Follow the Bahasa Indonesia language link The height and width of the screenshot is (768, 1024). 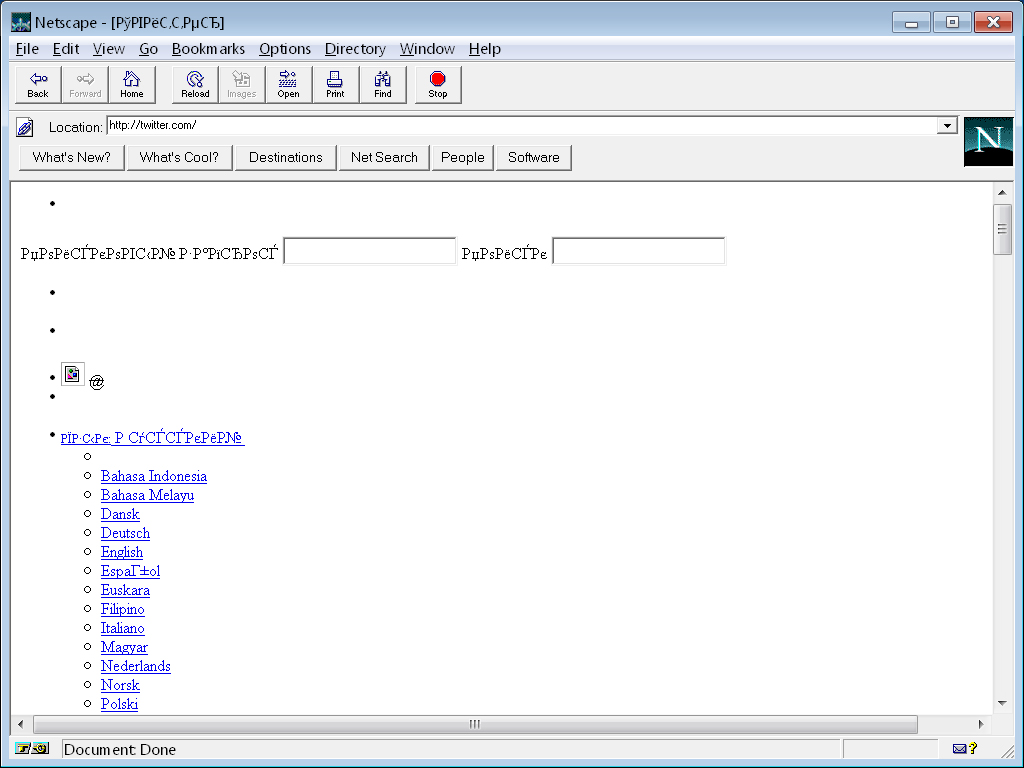coord(154,476)
